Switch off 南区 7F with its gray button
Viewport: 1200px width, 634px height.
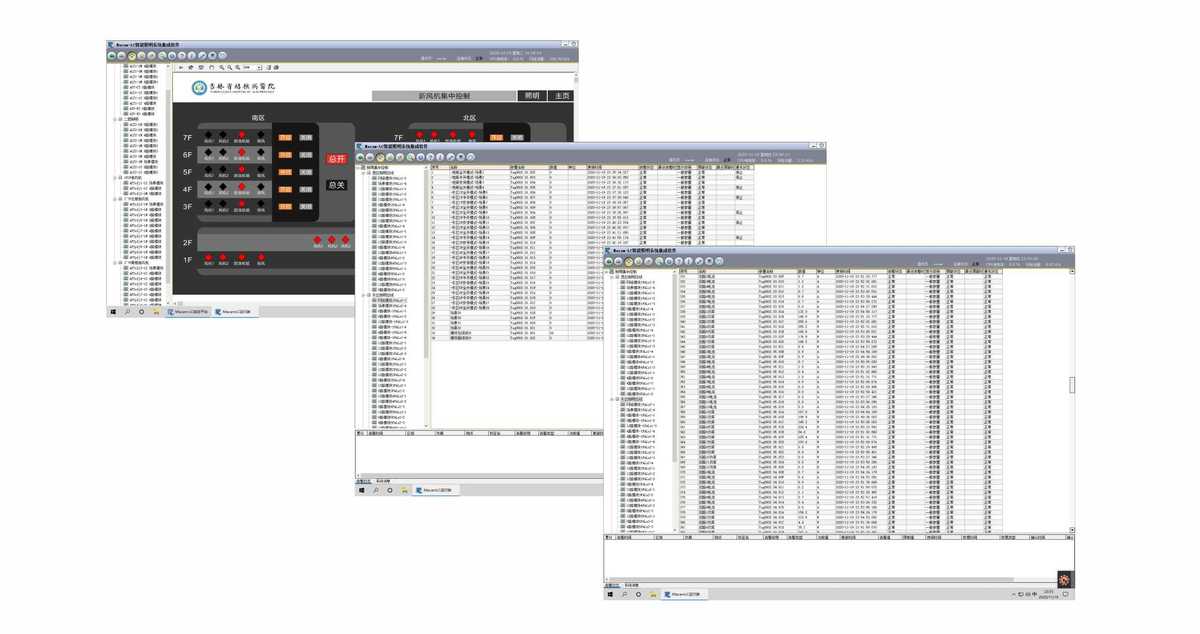[305, 137]
